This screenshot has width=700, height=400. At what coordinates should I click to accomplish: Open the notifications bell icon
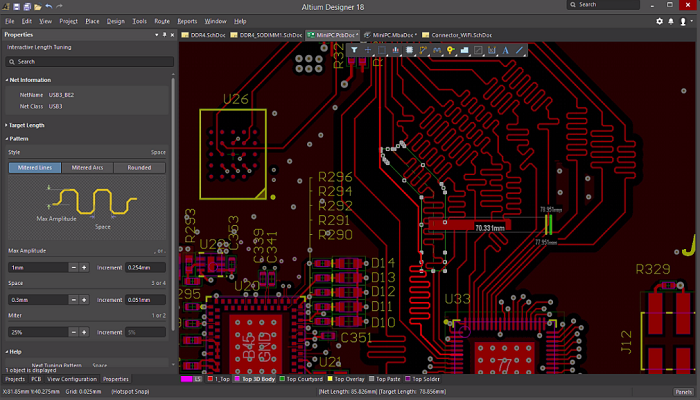(x=671, y=21)
